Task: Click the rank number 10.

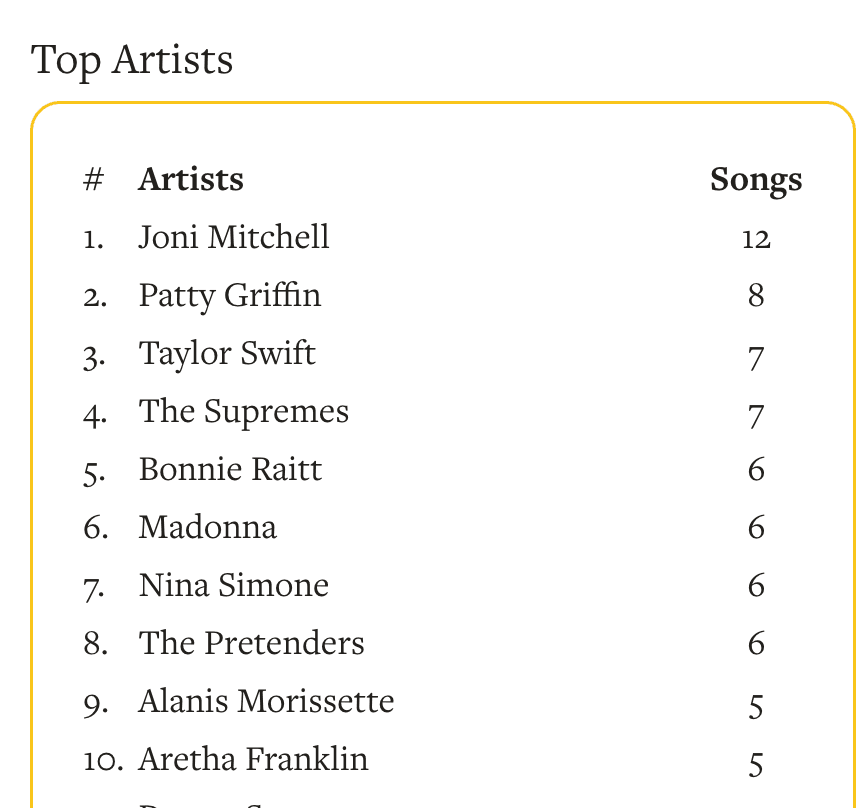Action: click(x=102, y=761)
